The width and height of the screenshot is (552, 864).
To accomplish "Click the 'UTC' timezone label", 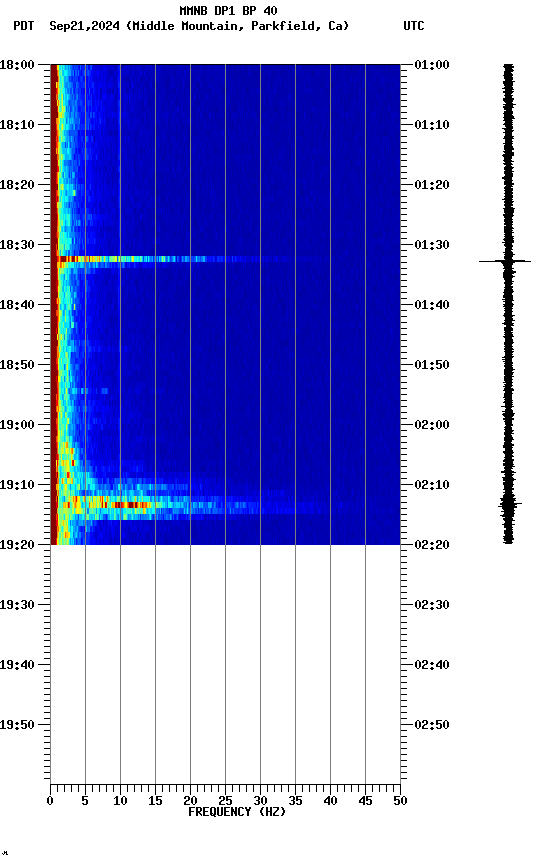I will click(414, 26).
